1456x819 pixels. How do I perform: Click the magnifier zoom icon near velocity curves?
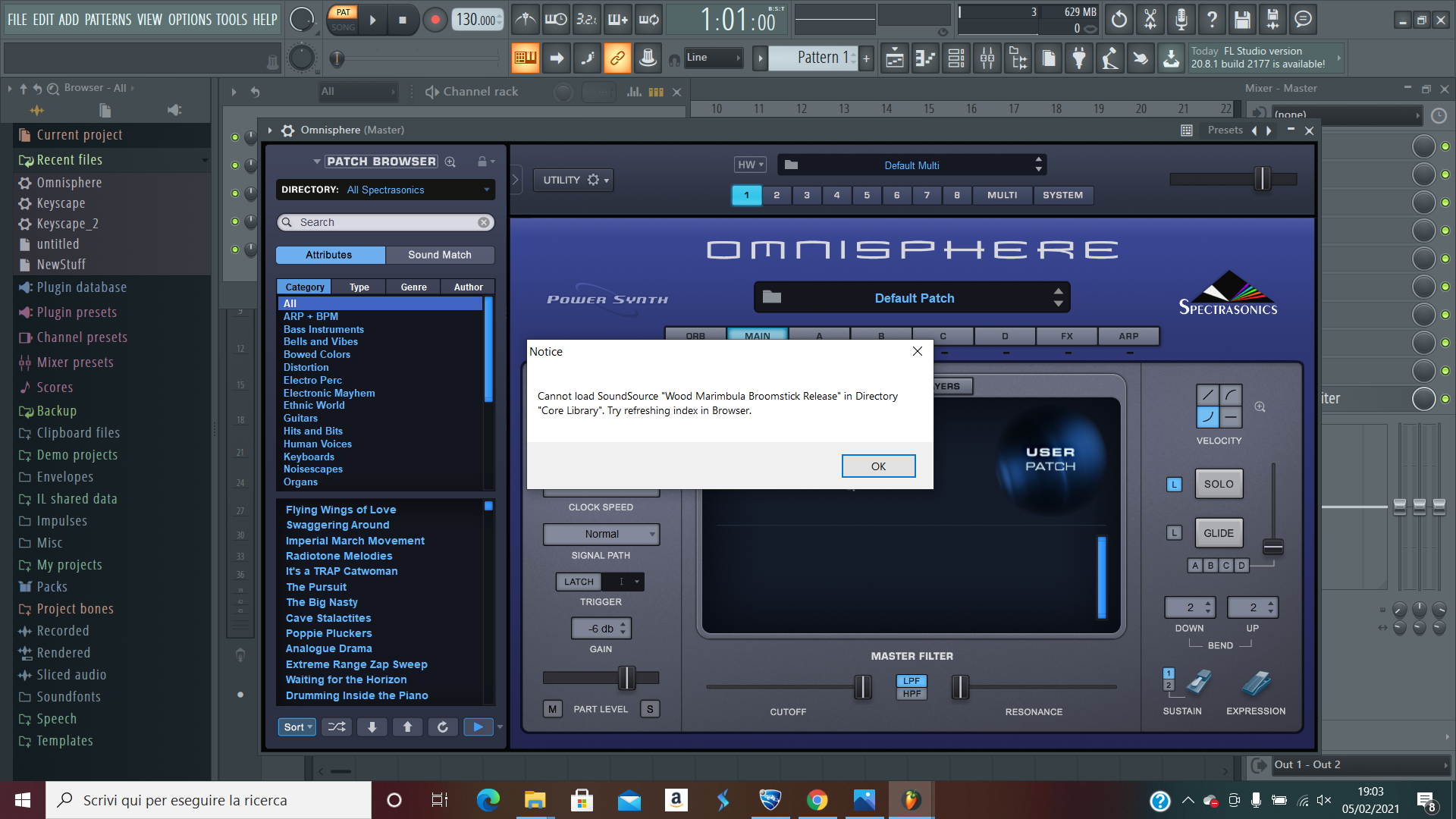[x=1260, y=407]
